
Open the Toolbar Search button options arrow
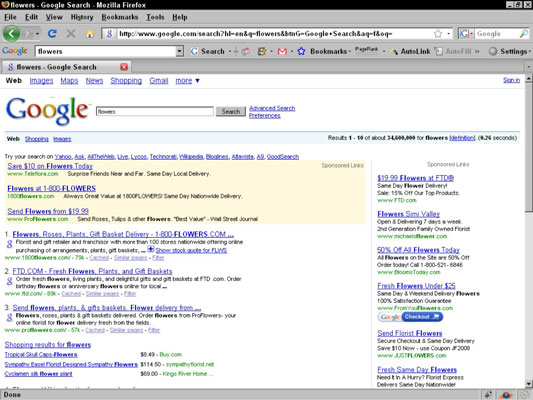[230, 51]
